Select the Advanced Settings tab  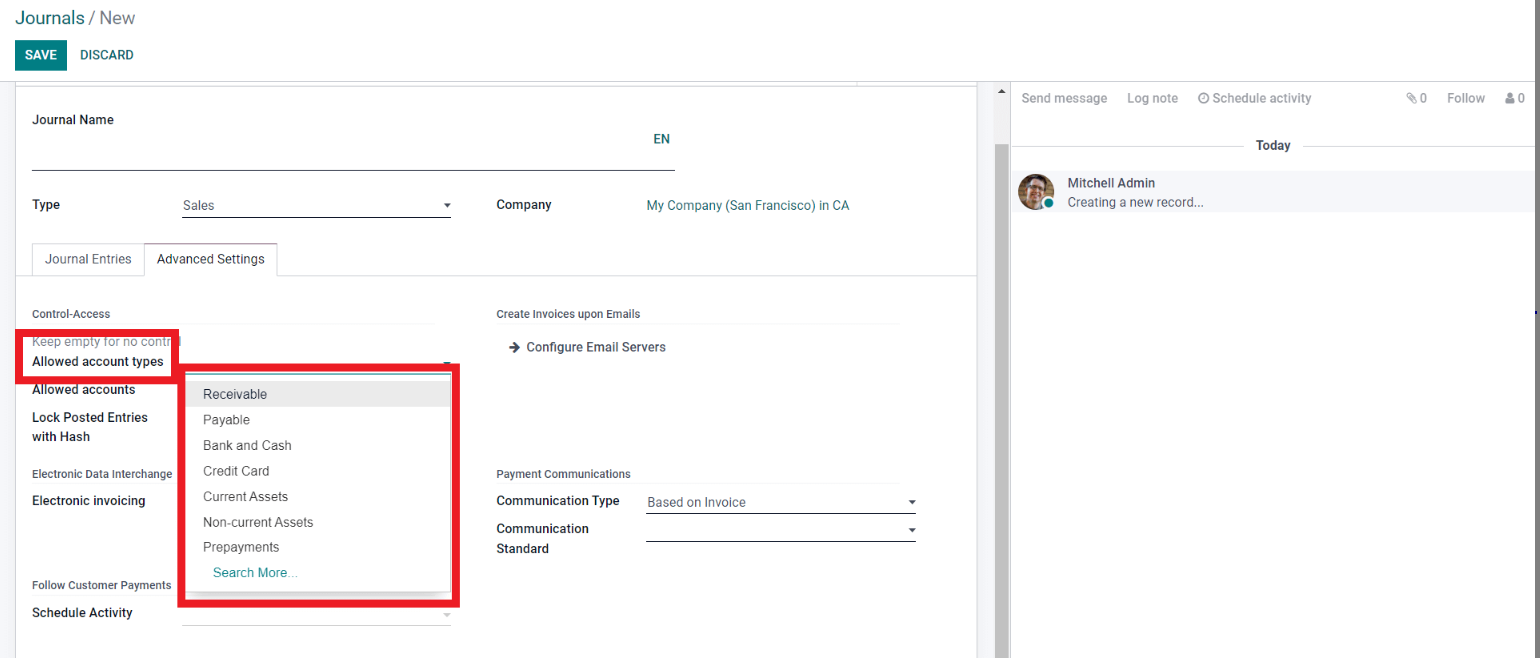point(211,259)
